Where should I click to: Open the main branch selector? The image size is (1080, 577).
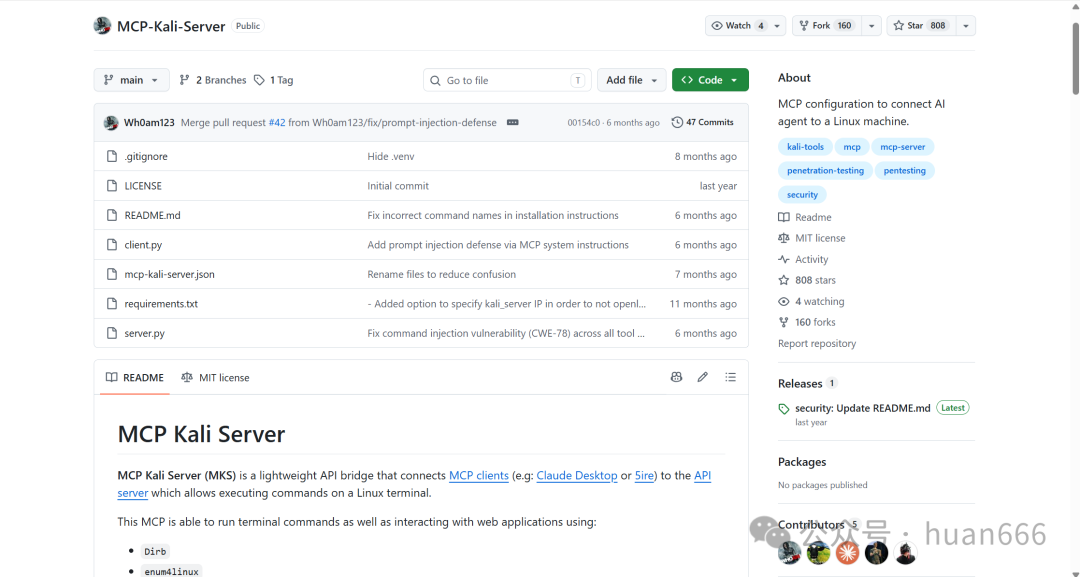click(131, 80)
